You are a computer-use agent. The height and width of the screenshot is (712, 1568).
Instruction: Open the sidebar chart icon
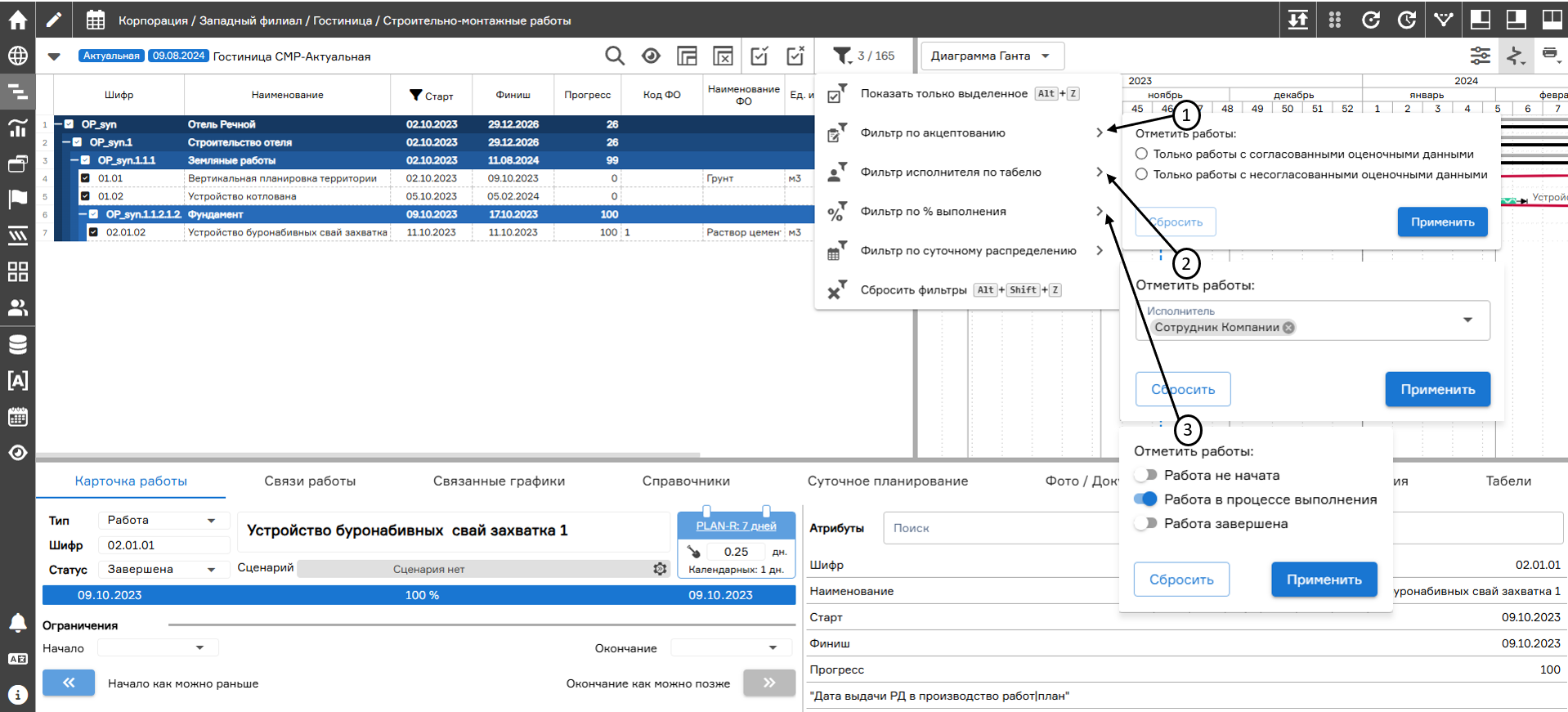pyautogui.click(x=17, y=128)
